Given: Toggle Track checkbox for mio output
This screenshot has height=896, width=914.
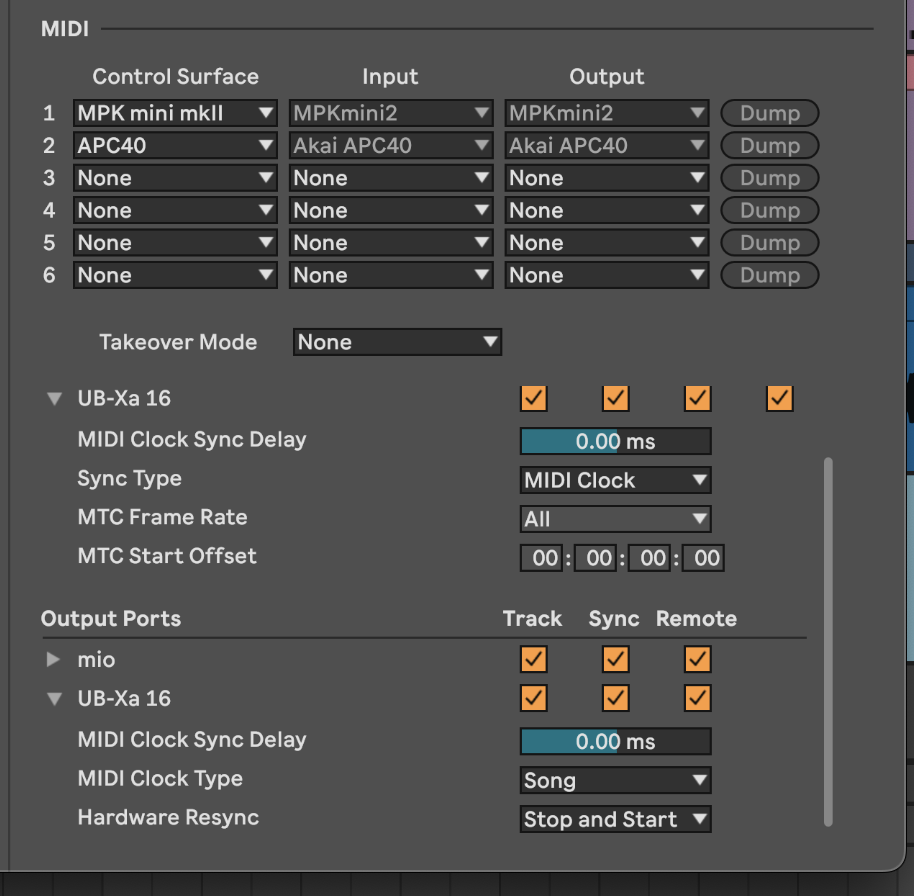Looking at the screenshot, I should click(533, 659).
